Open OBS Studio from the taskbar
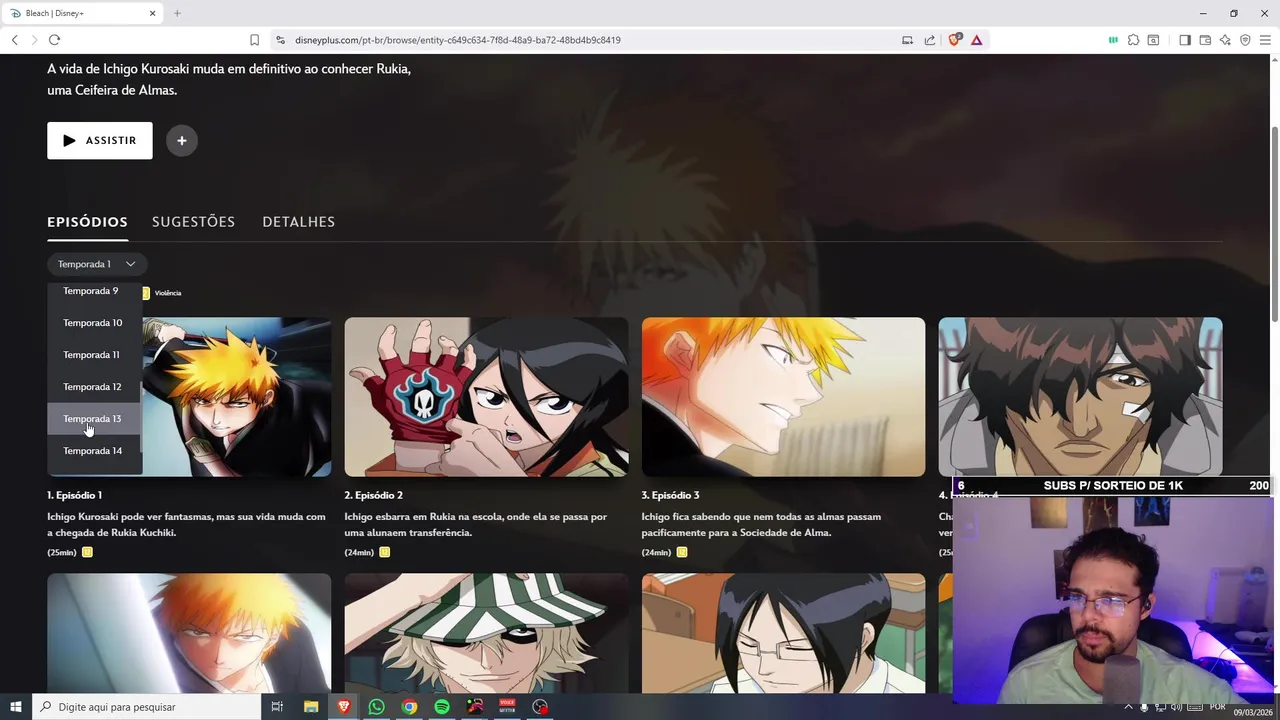Viewport: 1280px width, 720px height. point(540,707)
